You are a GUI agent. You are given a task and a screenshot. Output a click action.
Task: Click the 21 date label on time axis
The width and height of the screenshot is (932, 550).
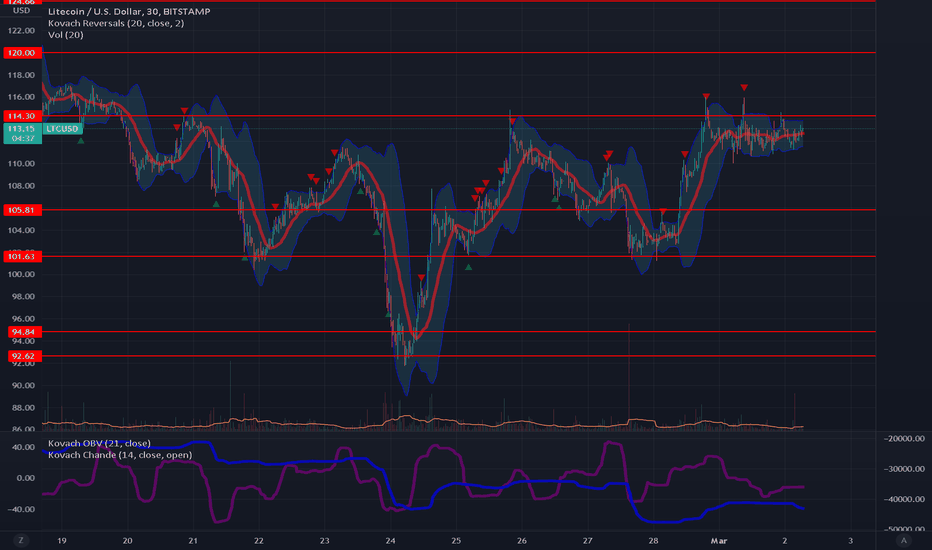pyautogui.click(x=193, y=540)
